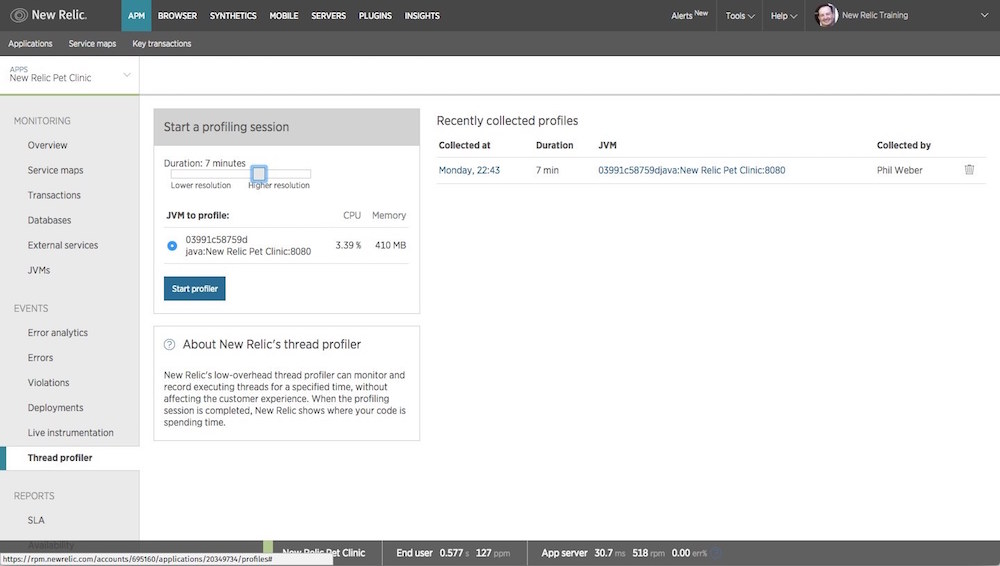Click the New Relic logo

tap(49, 15)
